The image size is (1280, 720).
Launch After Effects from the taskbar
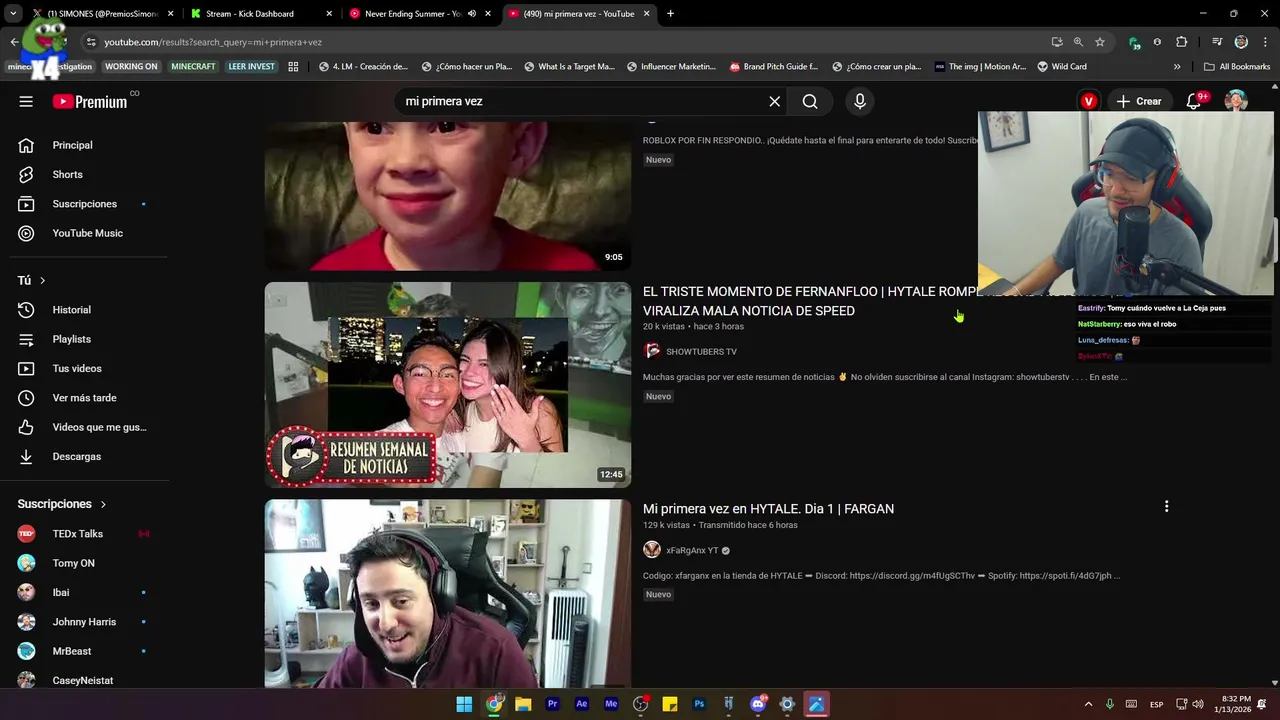point(582,704)
